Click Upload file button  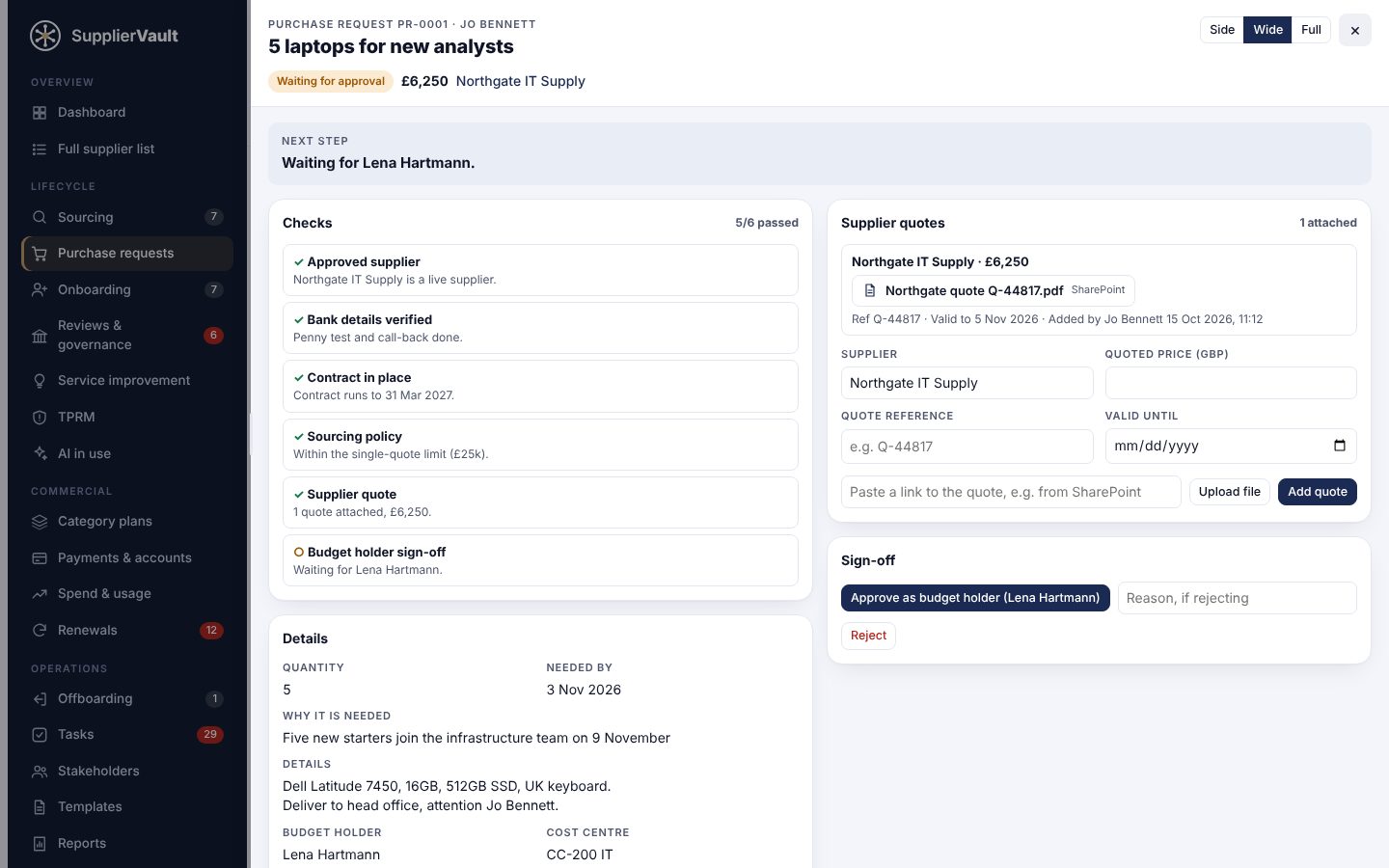[x=1229, y=492]
